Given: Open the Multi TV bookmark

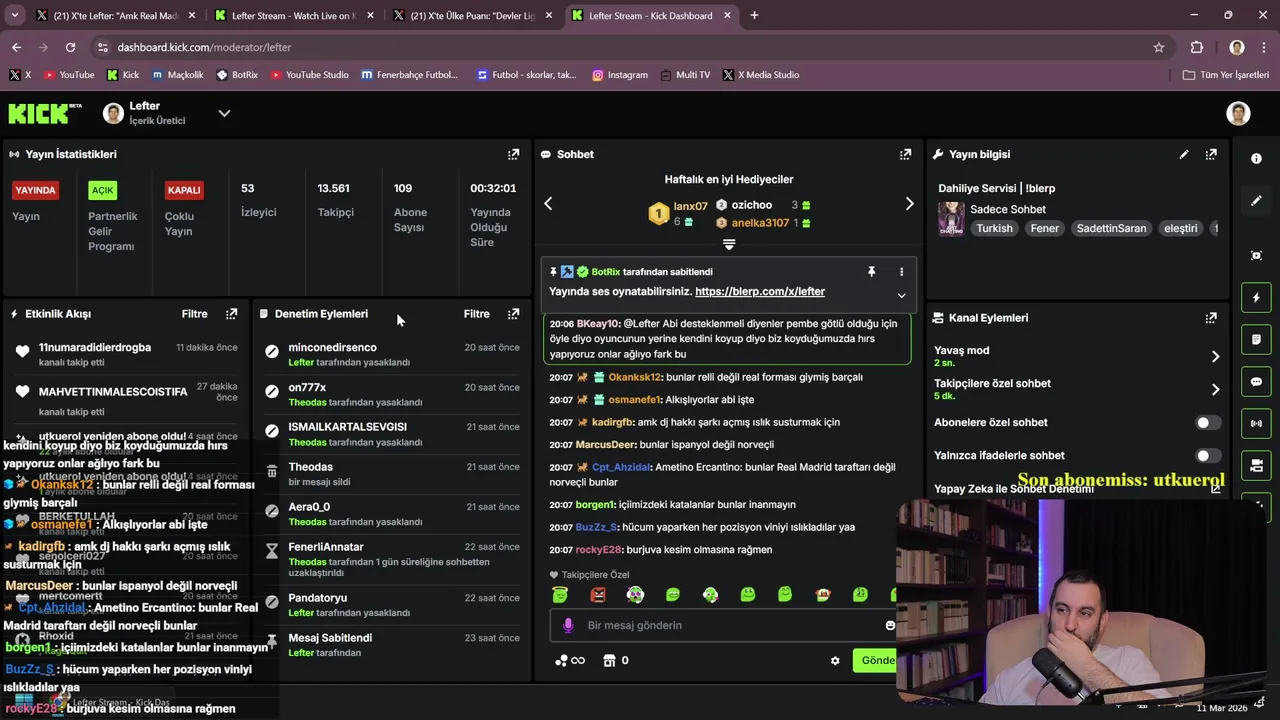Looking at the screenshot, I should [683, 75].
